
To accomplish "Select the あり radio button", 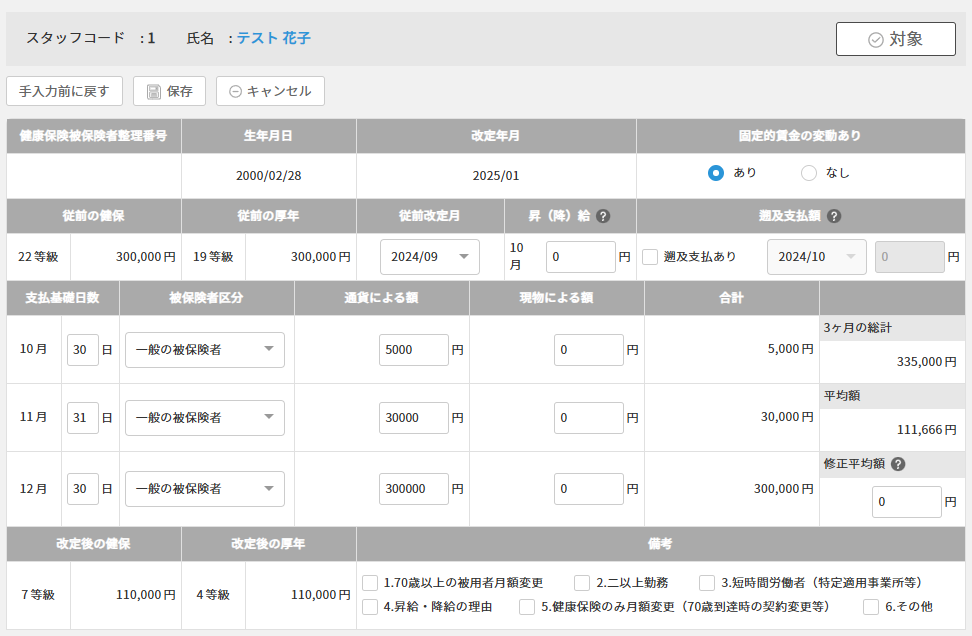I will pyautogui.click(x=716, y=173).
